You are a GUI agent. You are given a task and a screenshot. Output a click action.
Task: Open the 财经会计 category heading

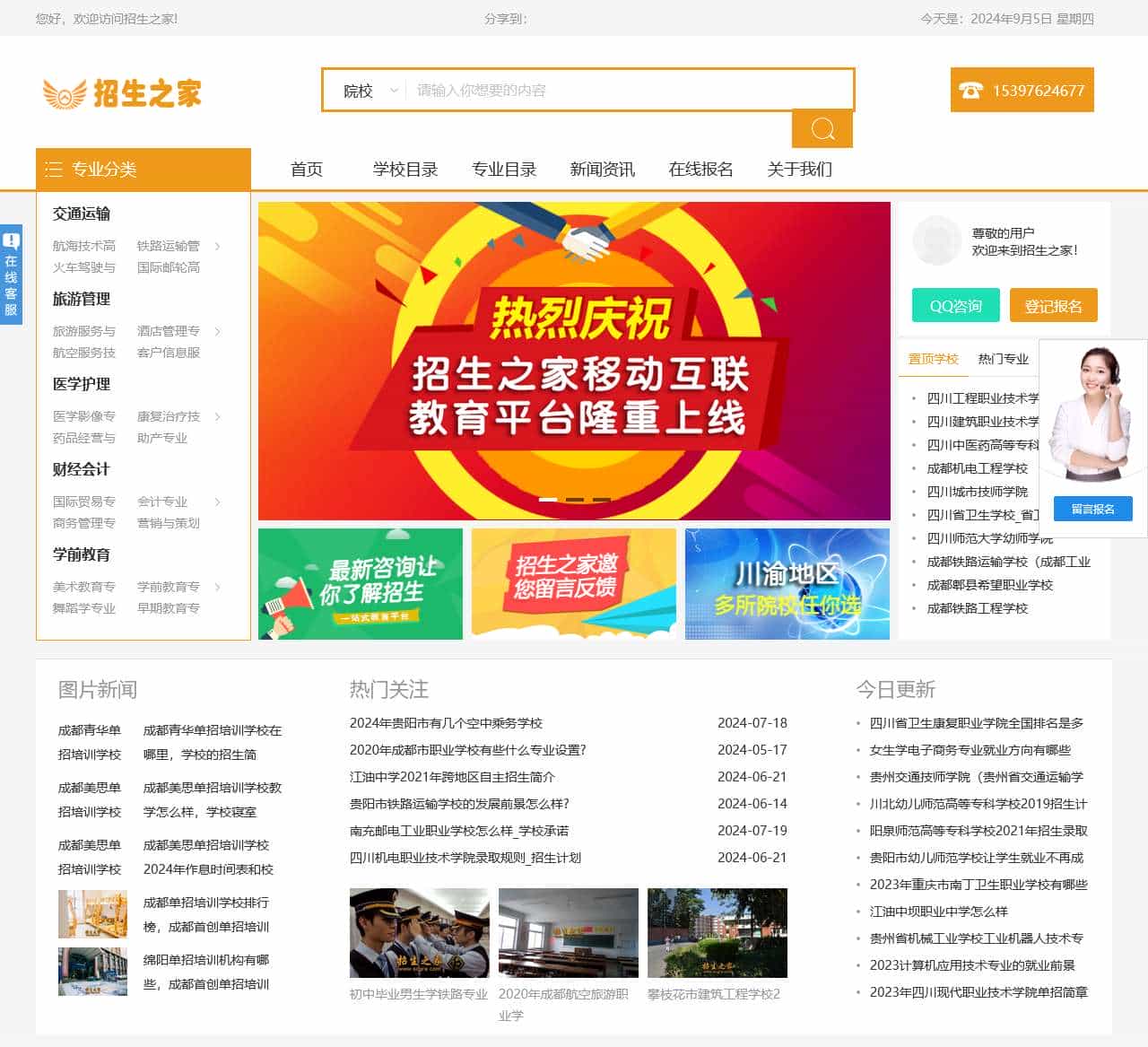tap(82, 469)
